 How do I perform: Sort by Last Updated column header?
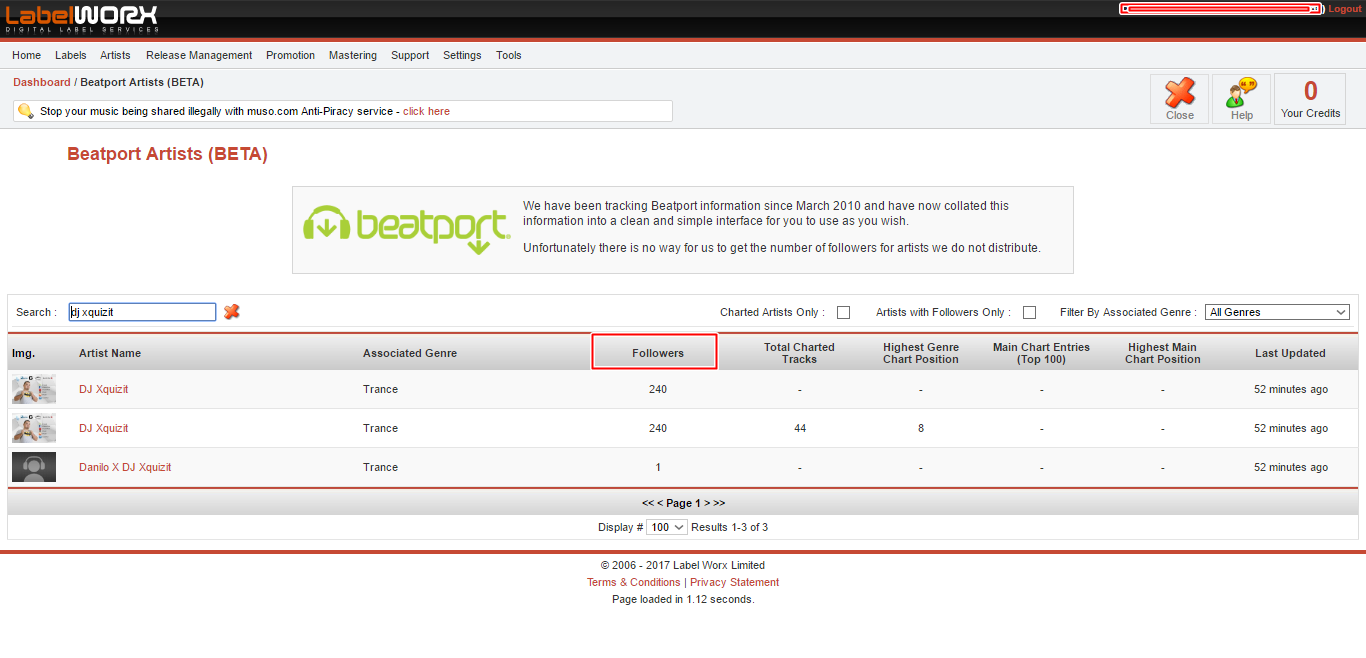tap(1291, 353)
